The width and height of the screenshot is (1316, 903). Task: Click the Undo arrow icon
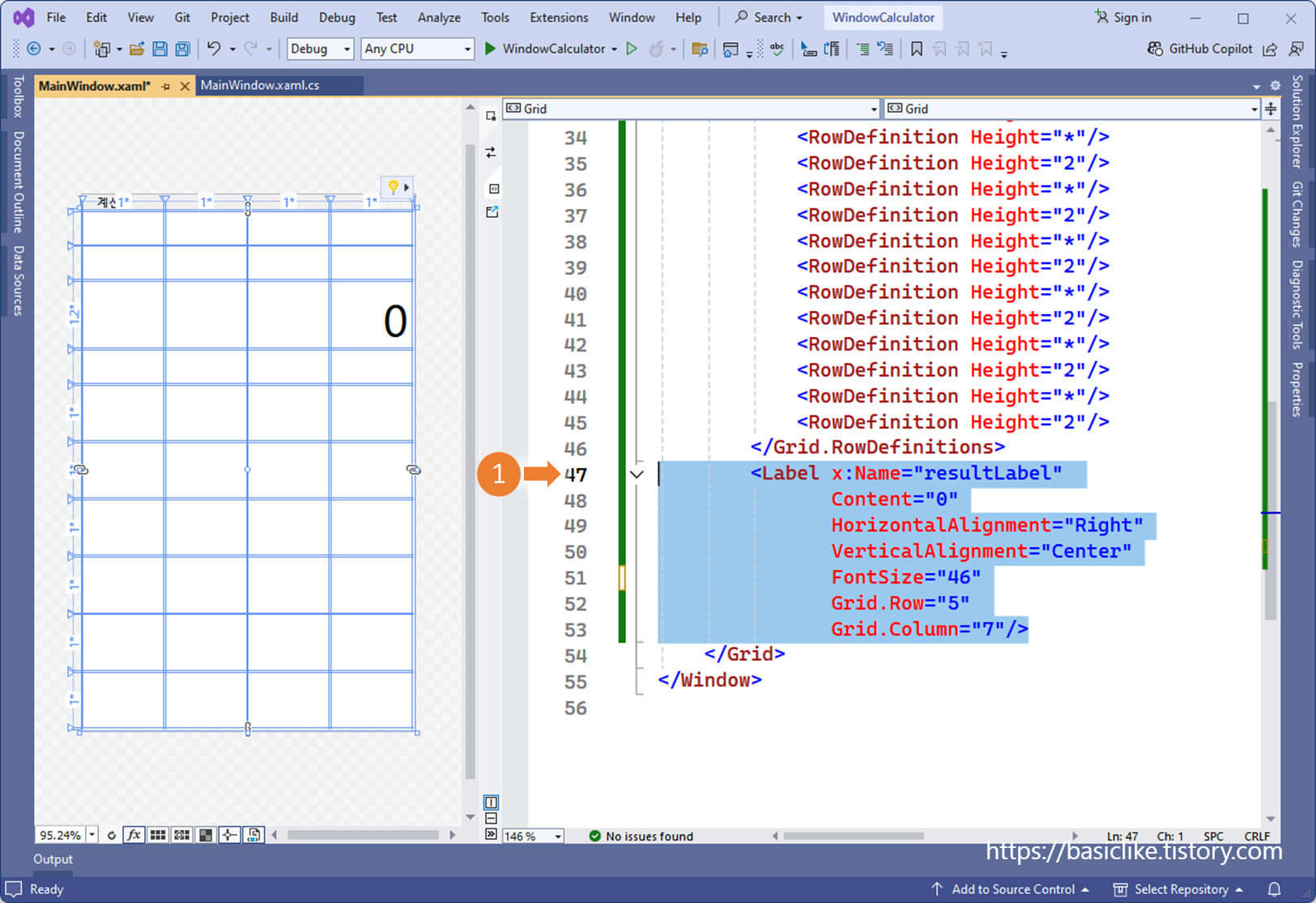(x=214, y=49)
